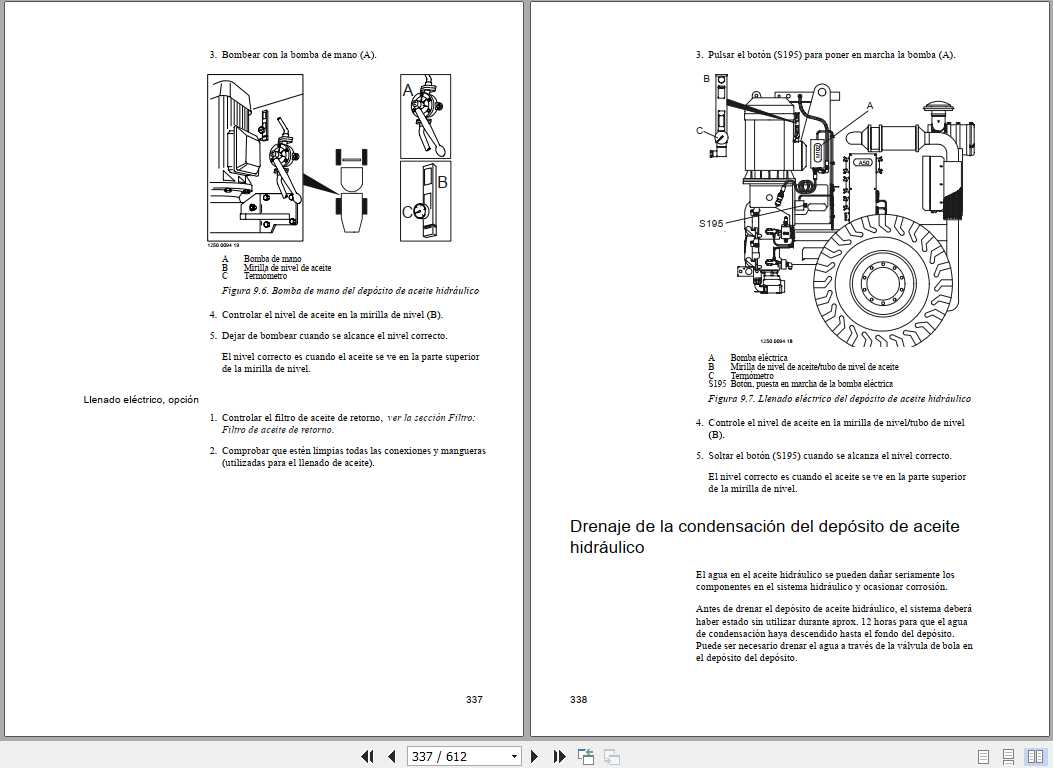Click the snapshot icon beside the navigation arrows
Viewport: 1053px width, 768px height.
coord(584,756)
